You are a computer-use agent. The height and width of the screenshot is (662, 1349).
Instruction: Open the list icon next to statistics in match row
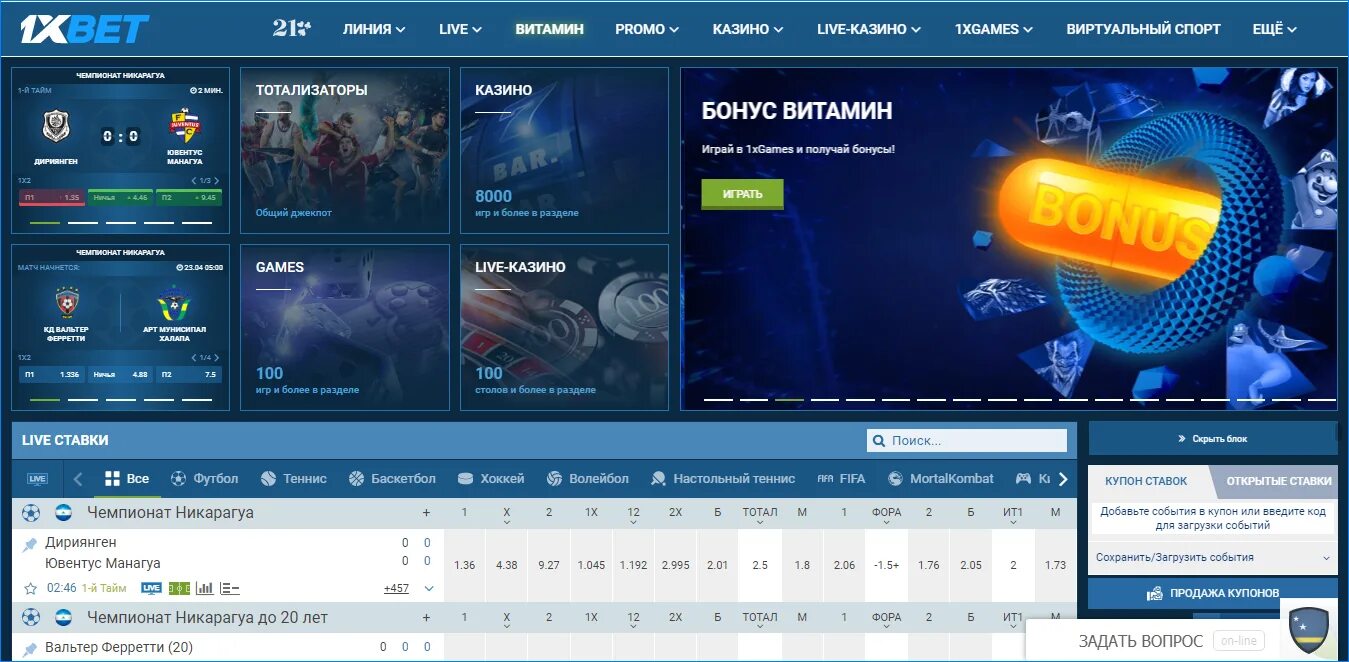pos(229,588)
